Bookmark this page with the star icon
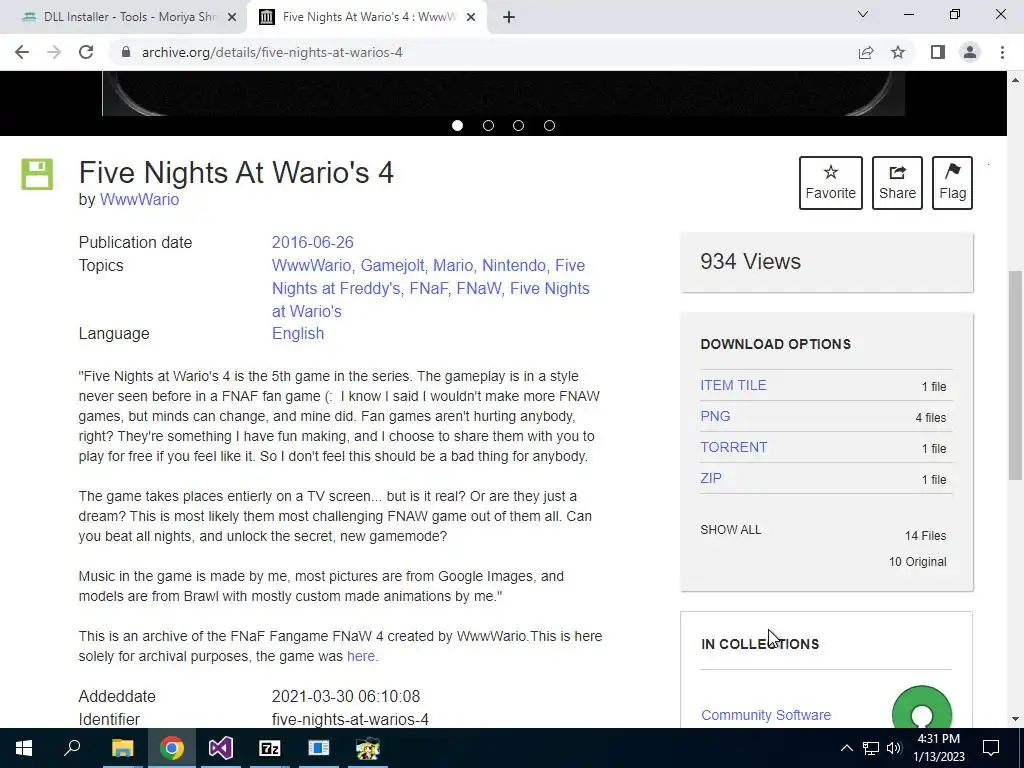Image resolution: width=1024 pixels, height=768 pixels. pos(898,52)
